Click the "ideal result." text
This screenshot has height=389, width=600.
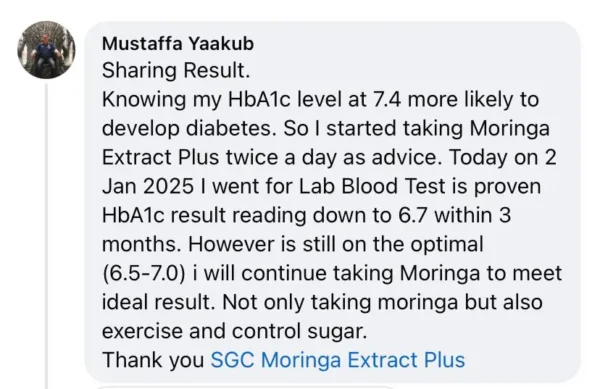point(158,302)
